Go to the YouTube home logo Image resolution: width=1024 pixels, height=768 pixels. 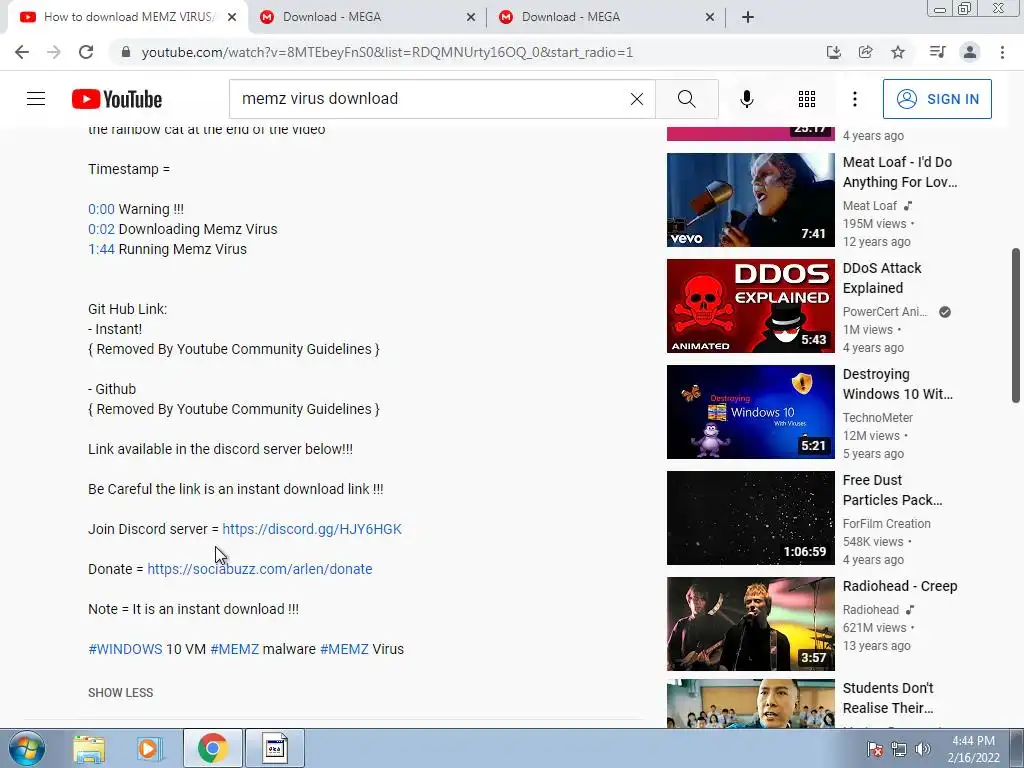coord(117,99)
